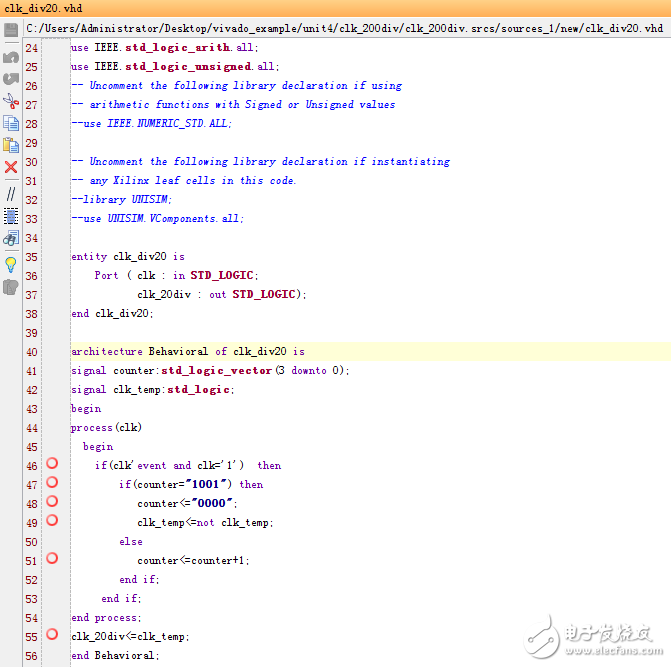Open find with the binoculars icon

pyautogui.click(x=11, y=238)
